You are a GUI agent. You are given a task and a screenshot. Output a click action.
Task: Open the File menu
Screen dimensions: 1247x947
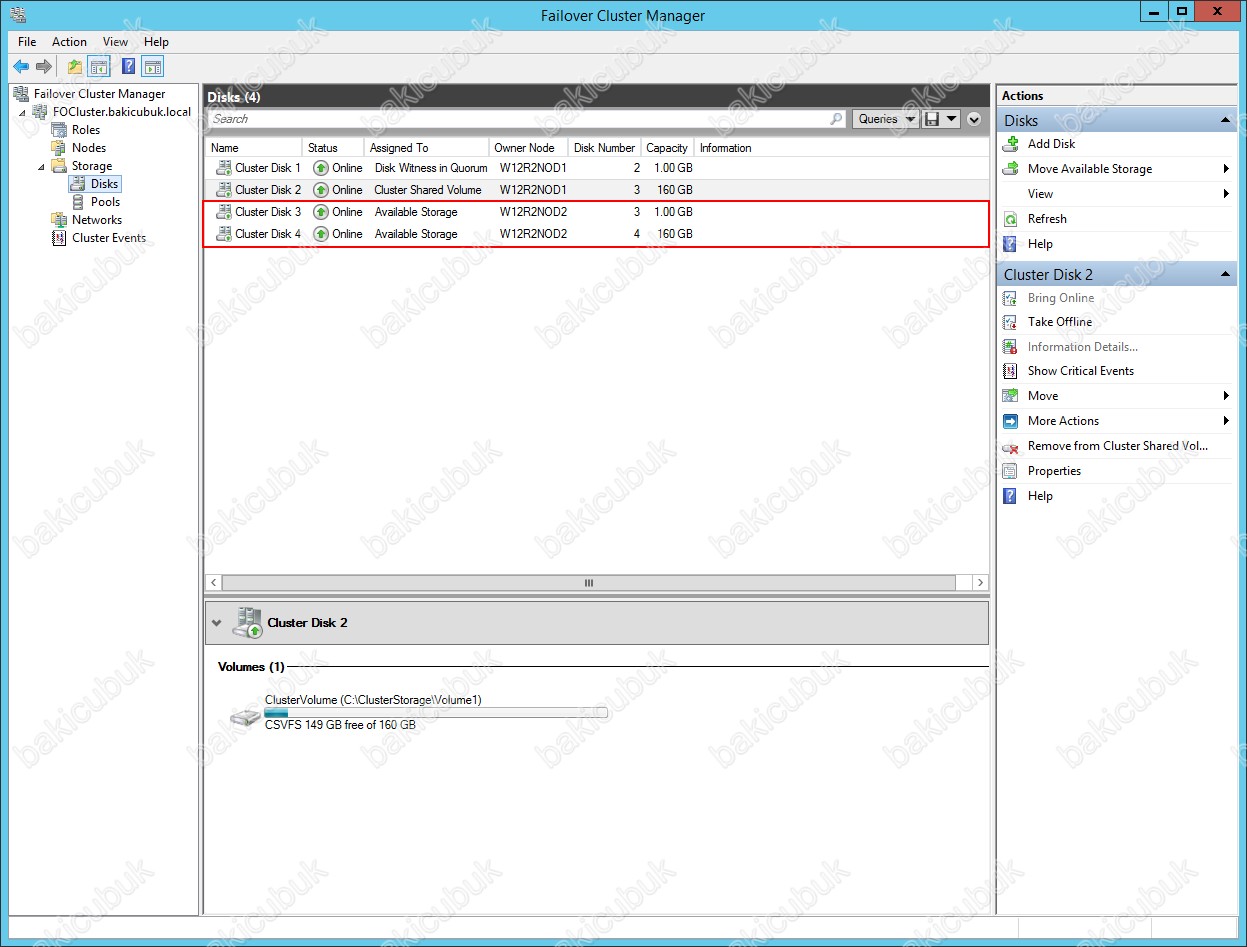(27, 42)
